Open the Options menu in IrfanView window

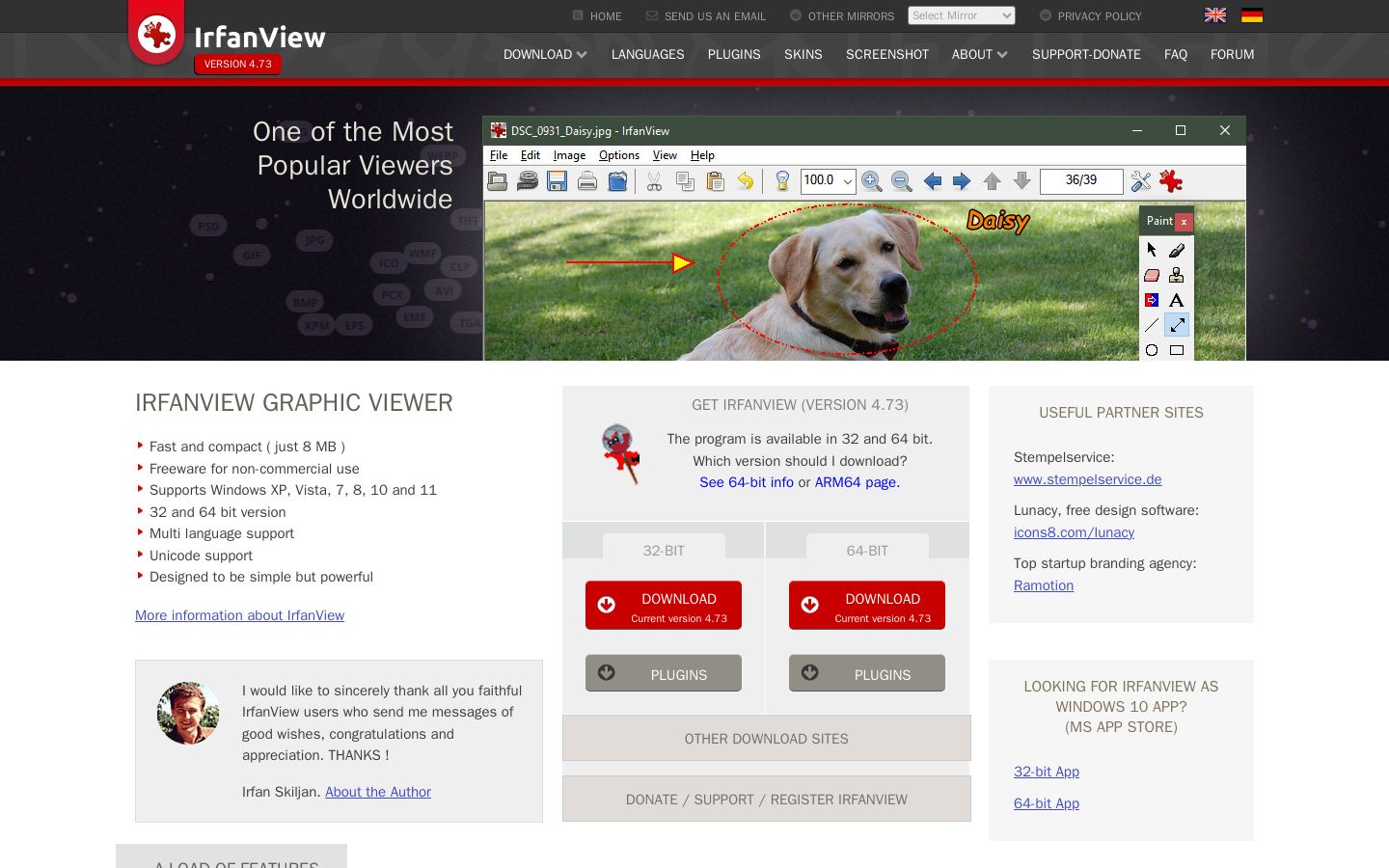(x=619, y=155)
